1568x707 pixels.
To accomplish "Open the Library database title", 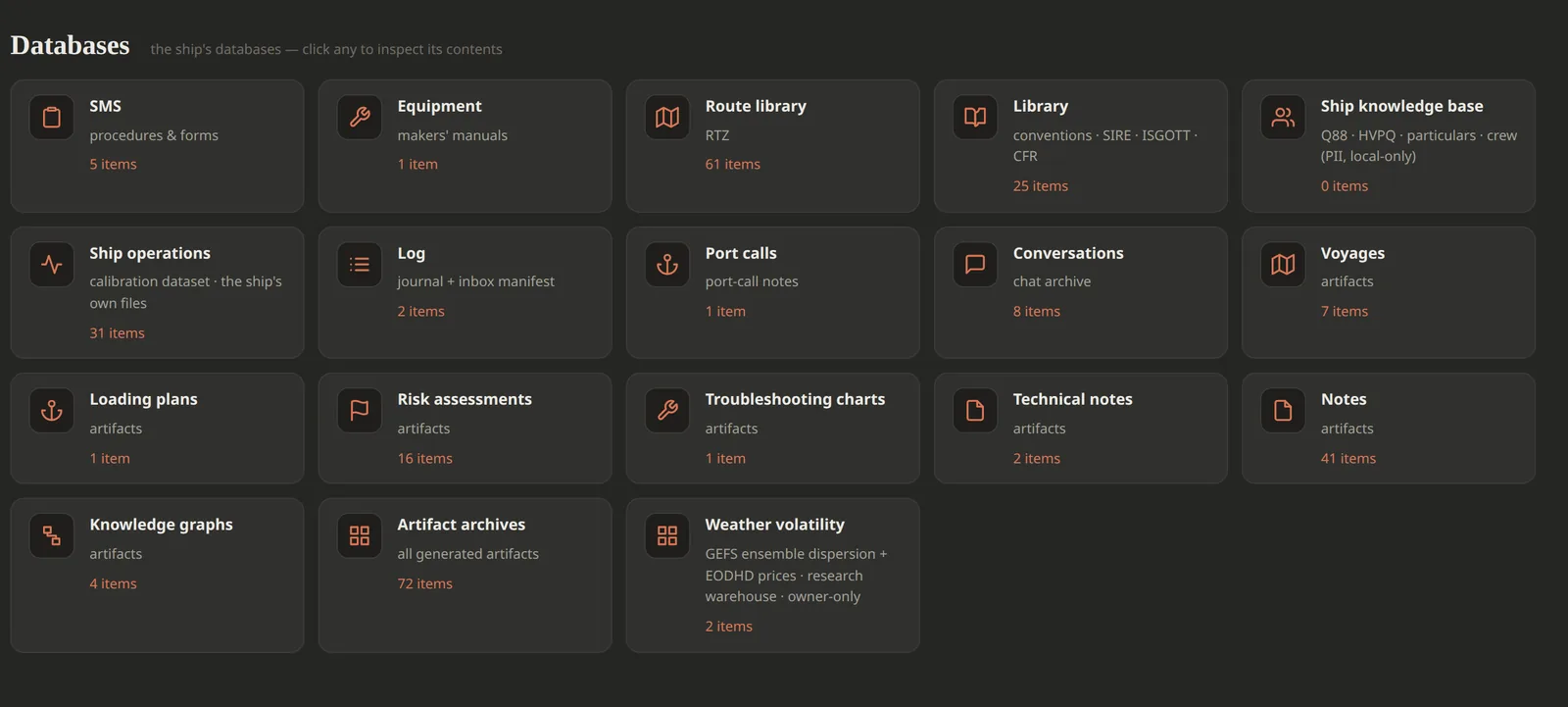I will pos(1041,106).
